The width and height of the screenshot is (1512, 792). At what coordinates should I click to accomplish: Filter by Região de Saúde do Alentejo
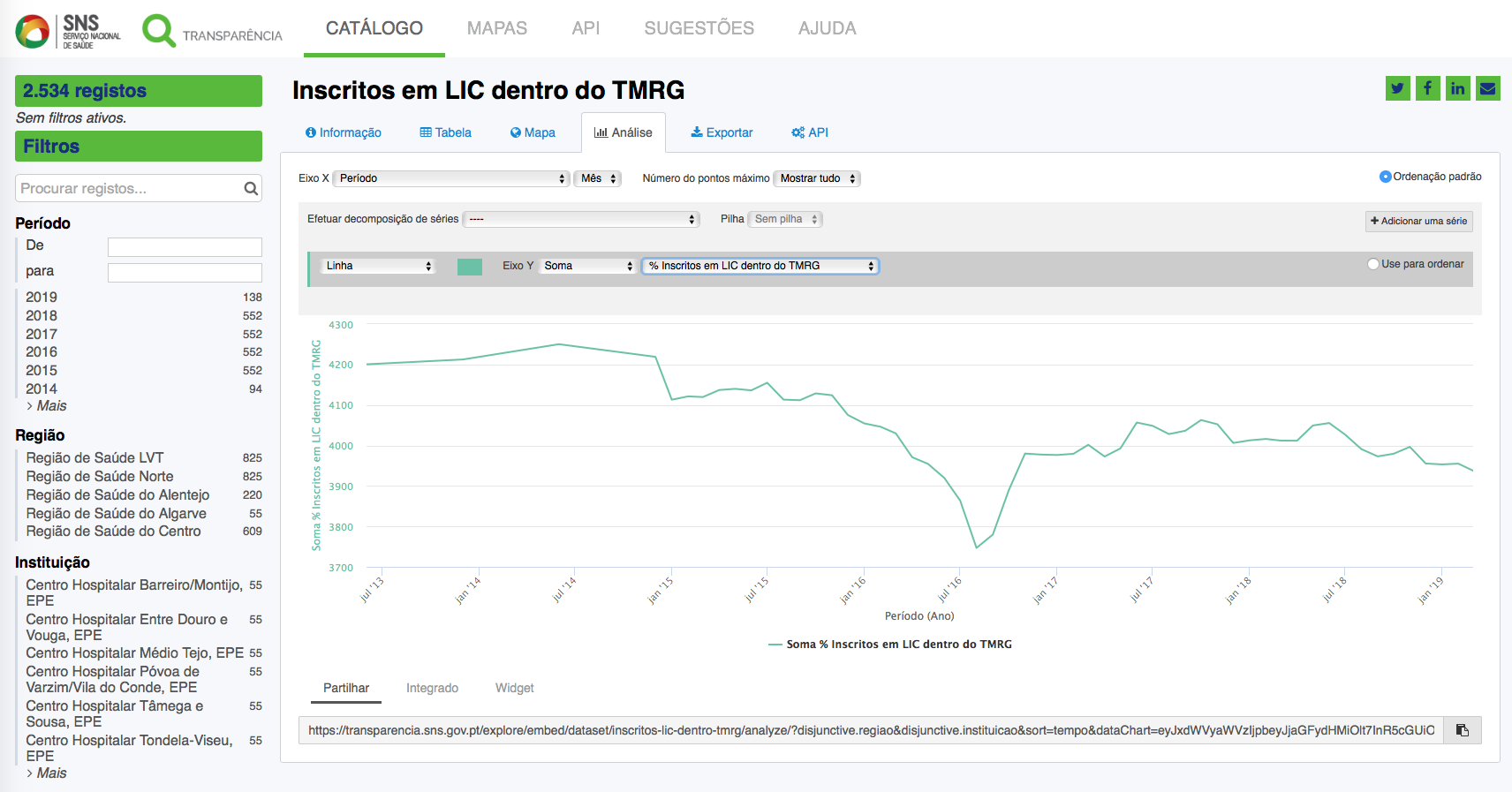pyautogui.click(x=144, y=495)
